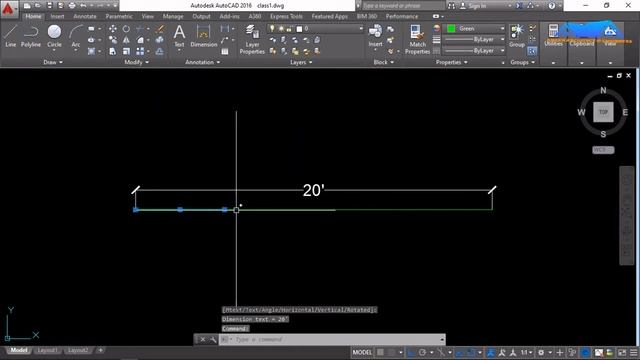Select the Polyline tool
This screenshot has height=360, width=640.
tap(31, 36)
